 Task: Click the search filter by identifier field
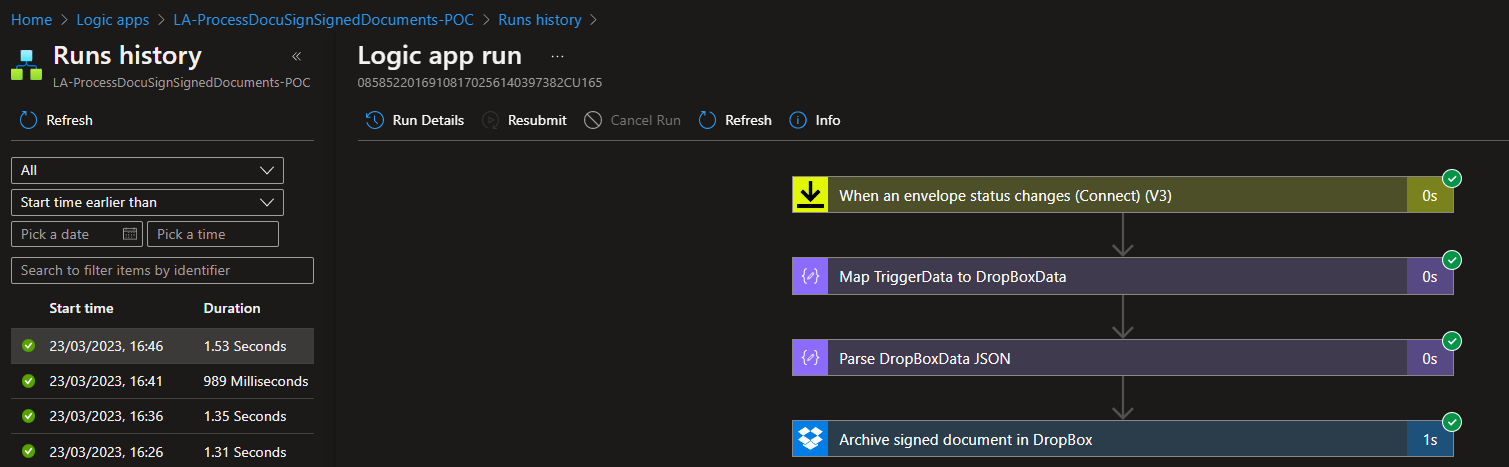pyautogui.click(x=162, y=270)
